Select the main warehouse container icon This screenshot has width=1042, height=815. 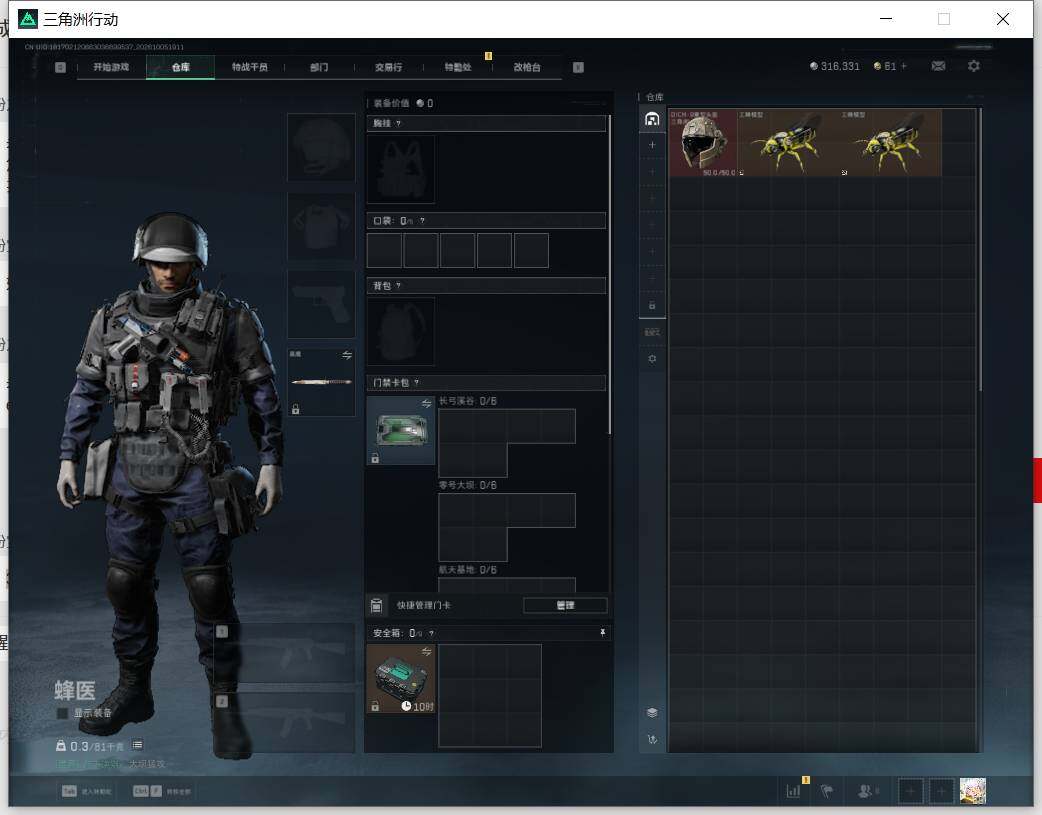(652, 119)
